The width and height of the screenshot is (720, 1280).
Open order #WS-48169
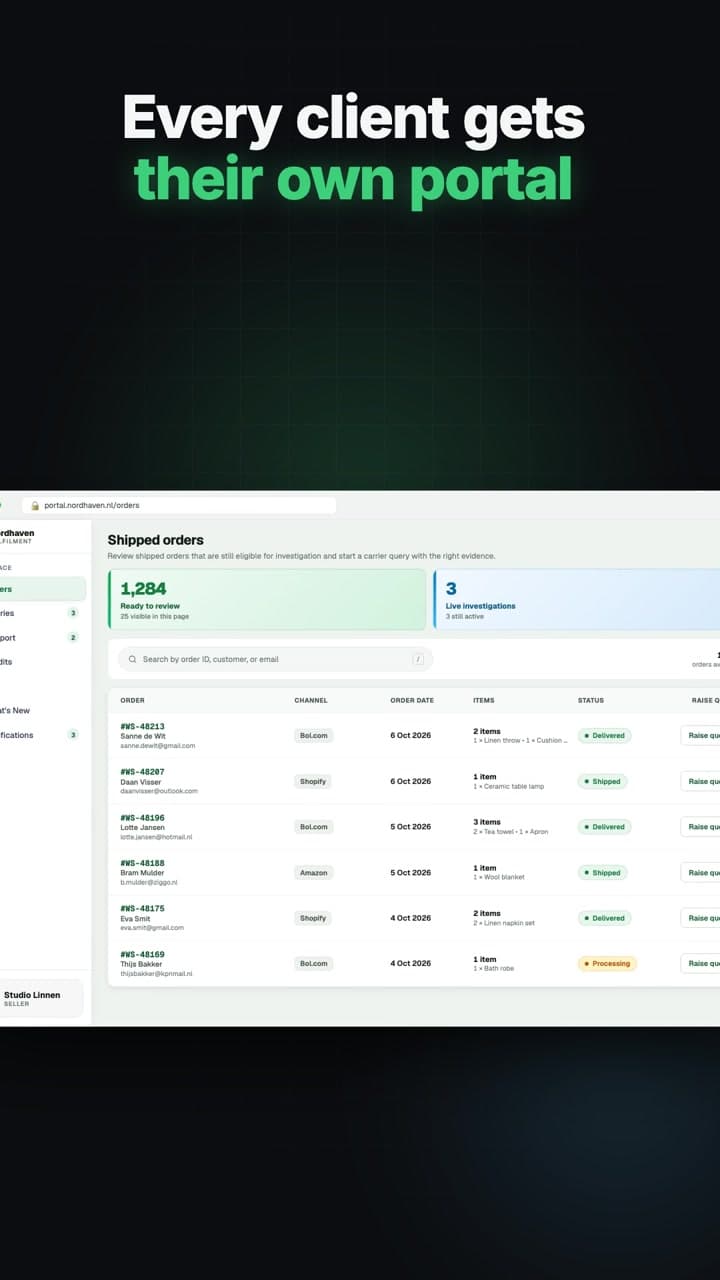[142, 954]
